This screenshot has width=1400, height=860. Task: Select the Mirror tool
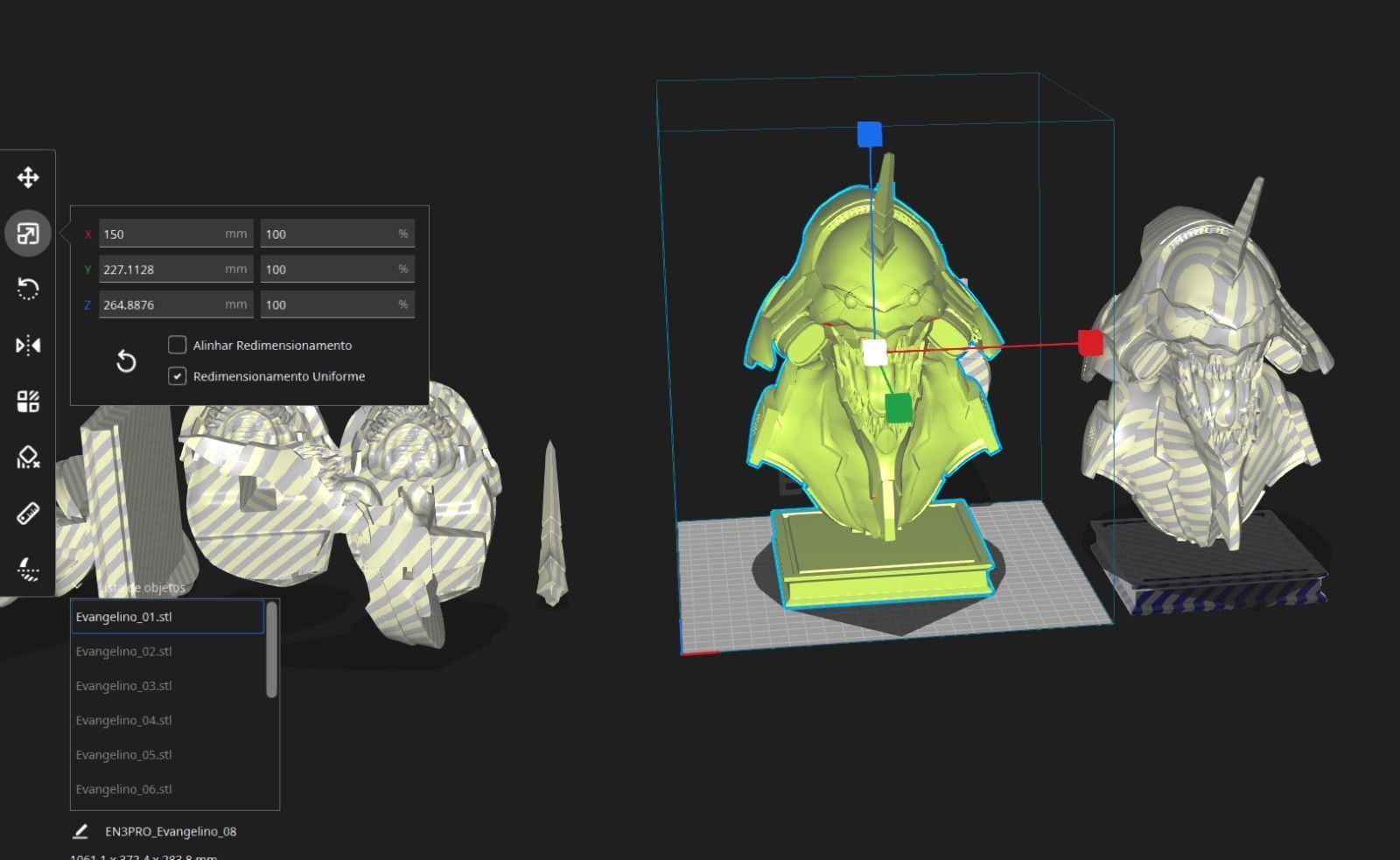click(28, 345)
